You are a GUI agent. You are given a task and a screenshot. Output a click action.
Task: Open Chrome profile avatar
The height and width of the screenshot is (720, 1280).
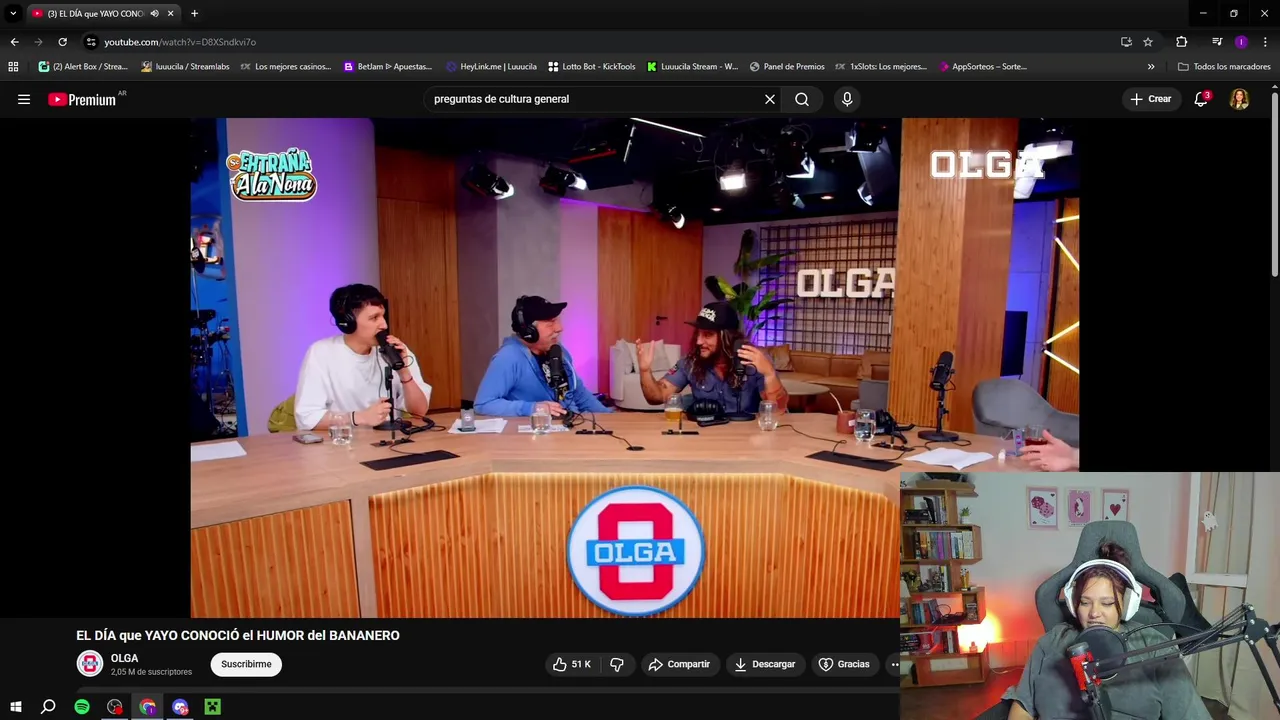(1241, 42)
